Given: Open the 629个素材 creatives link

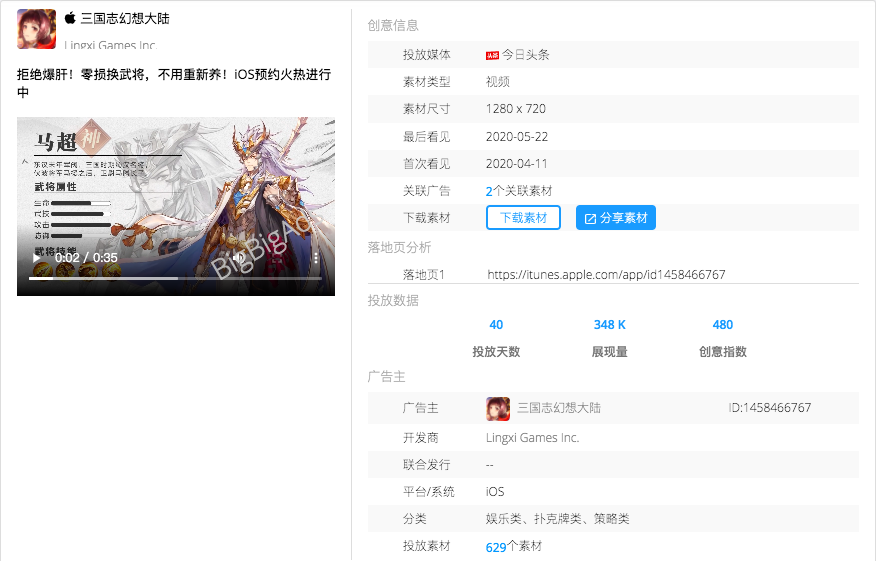Looking at the screenshot, I should click(x=513, y=546).
